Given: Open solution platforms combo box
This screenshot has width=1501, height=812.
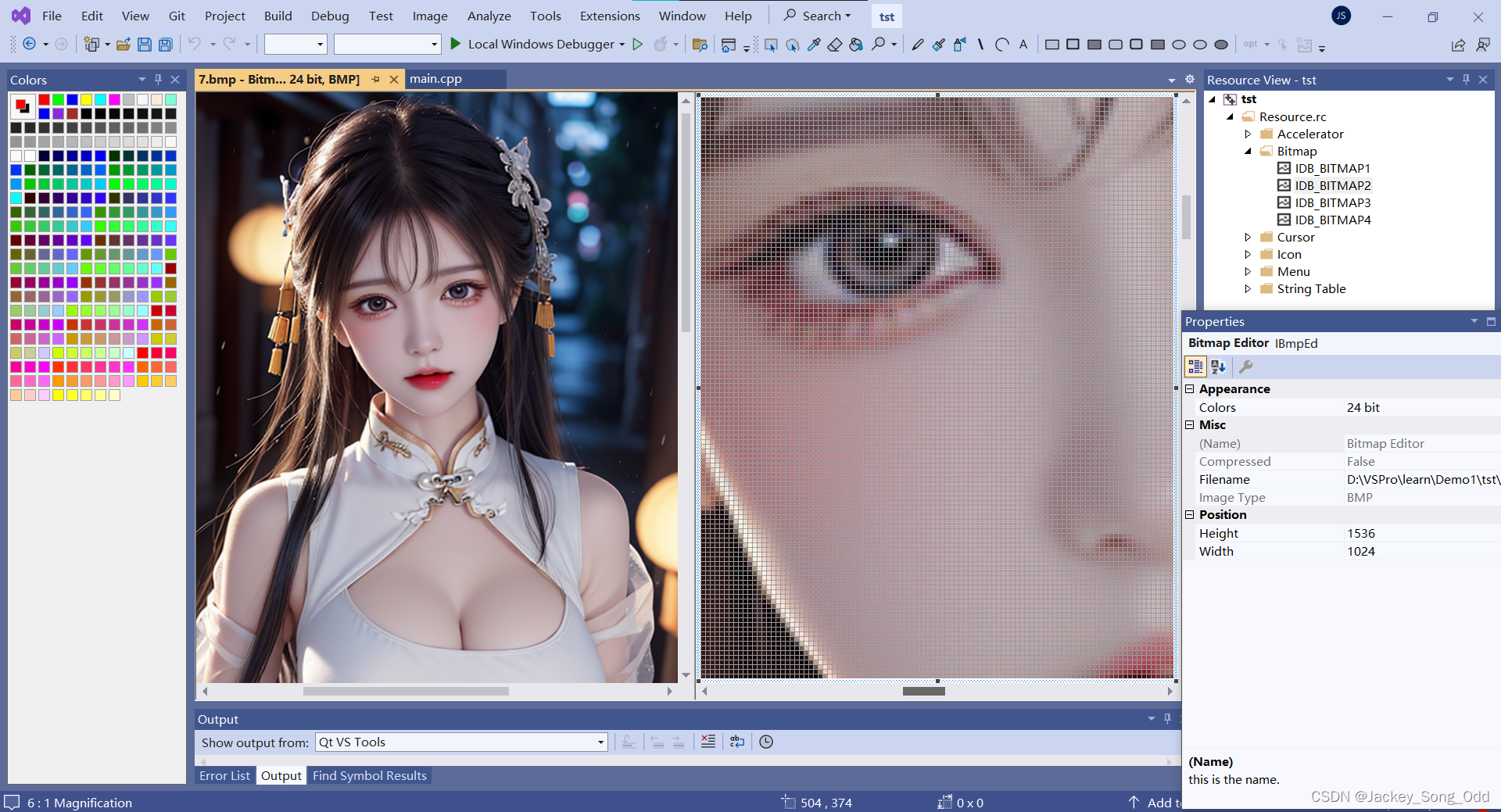Looking at the screenshot, I should tap(387, 45).
